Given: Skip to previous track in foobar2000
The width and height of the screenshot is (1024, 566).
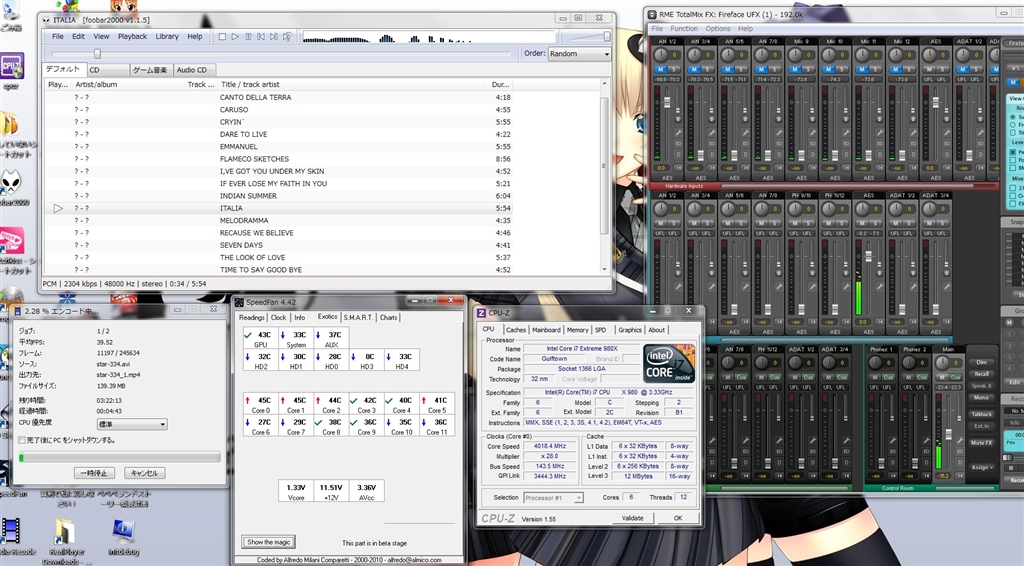Looking at the screenshot, I should pyautogui.click(x=261, y=37).
